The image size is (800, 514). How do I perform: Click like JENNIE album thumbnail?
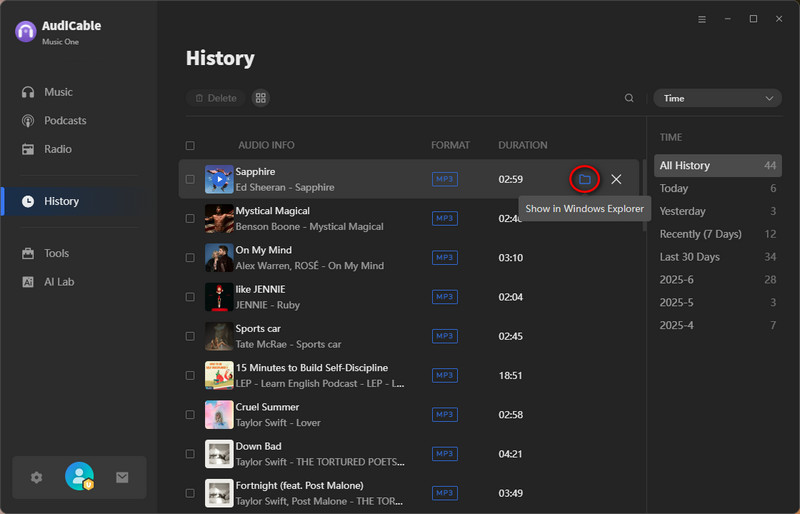coord(219,297)
